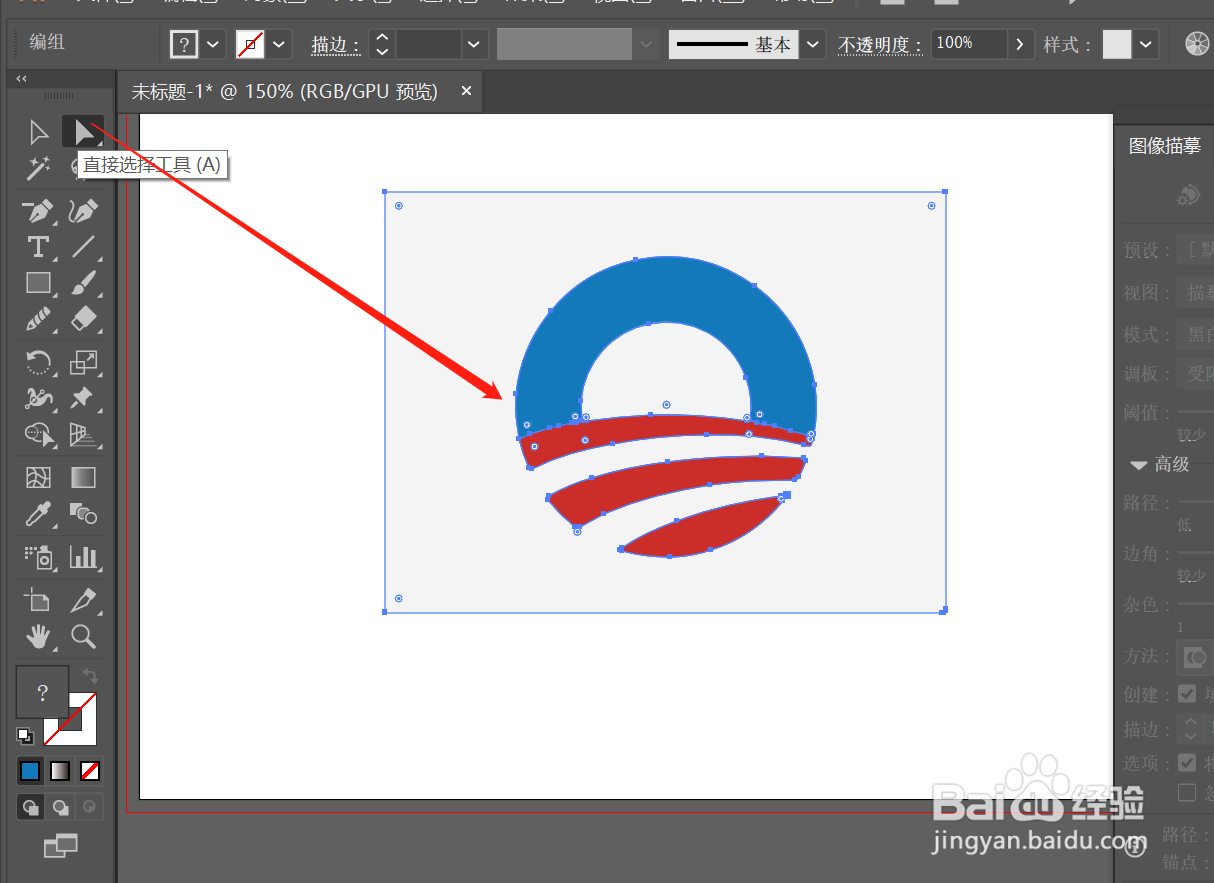The height and width of the screenshot is (883, 1214).
Task: Open the 样式 style dropdown arrow
Action: (1146, 44)
